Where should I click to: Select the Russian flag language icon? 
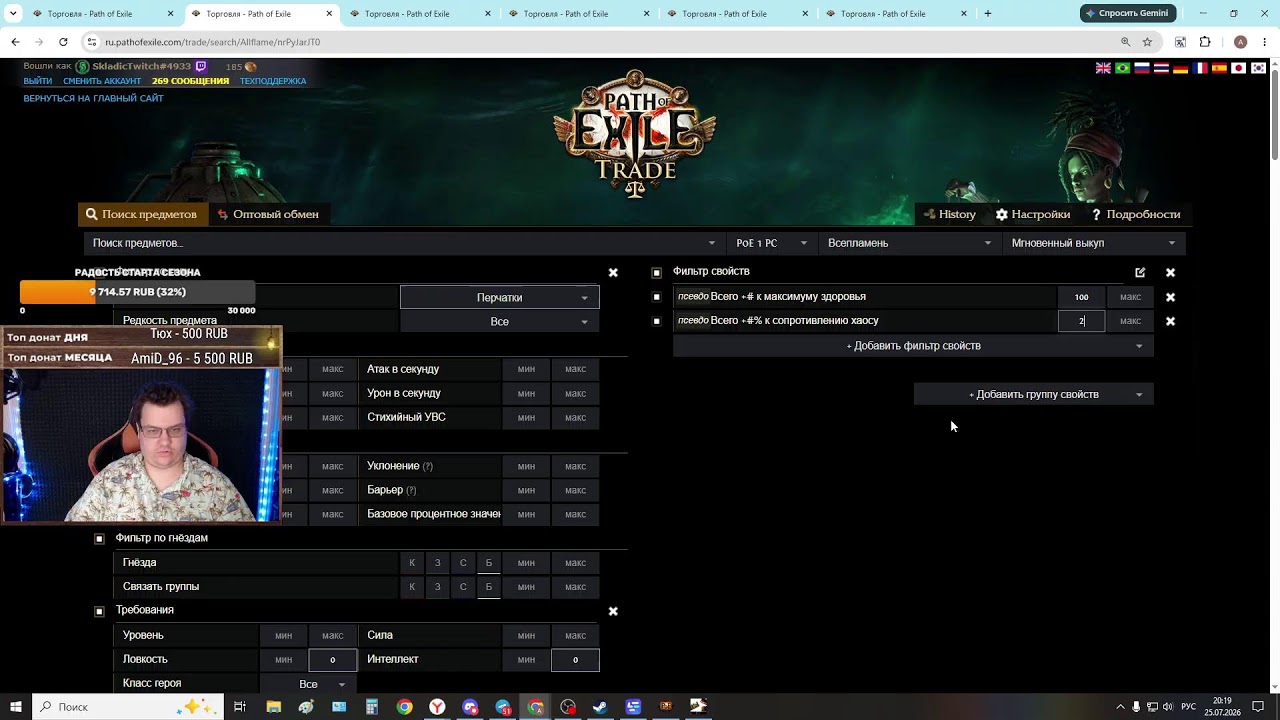coord(1142,68)
